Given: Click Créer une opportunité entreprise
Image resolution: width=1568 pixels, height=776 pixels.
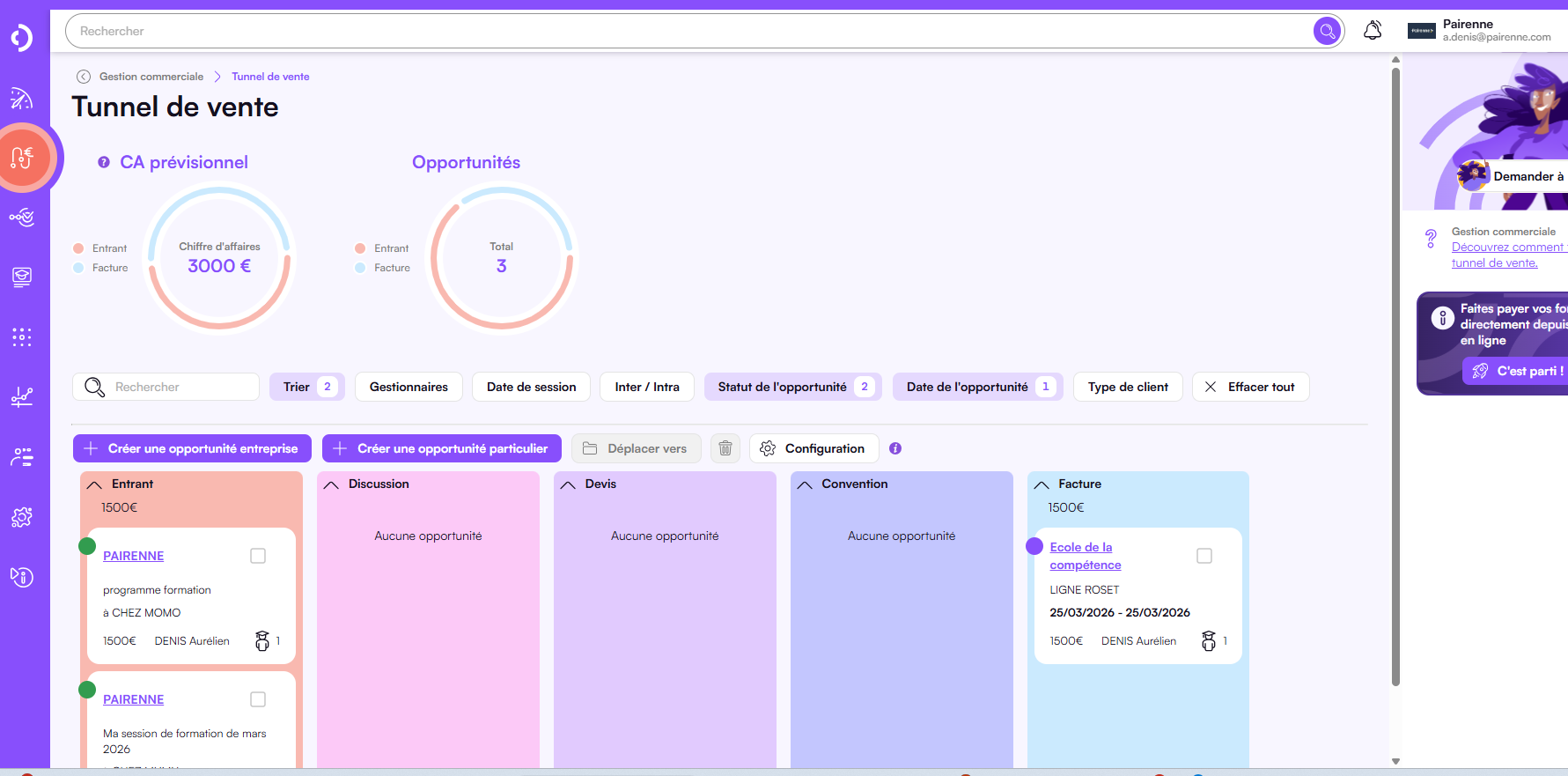Looking at the screenshot, I should (192, 448).
